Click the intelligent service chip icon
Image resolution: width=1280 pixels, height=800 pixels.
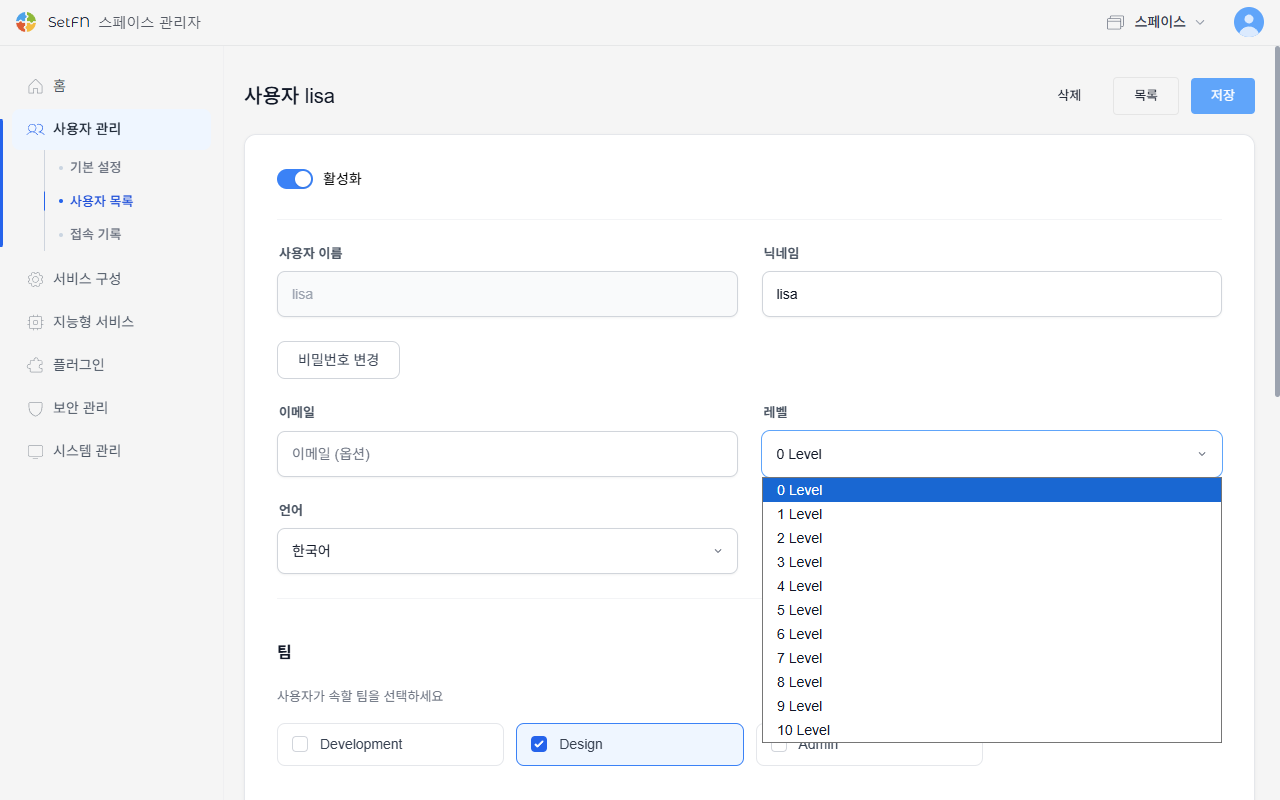pos(36,322)
